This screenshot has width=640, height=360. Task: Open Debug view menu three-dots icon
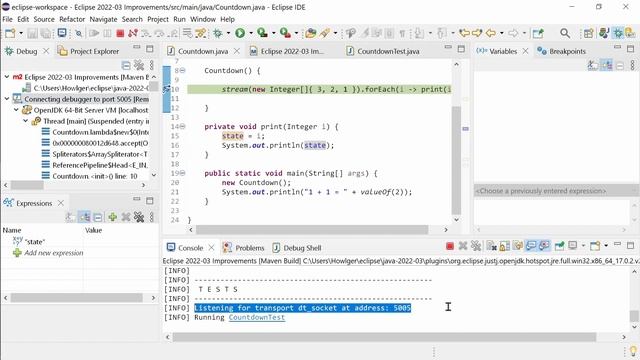click(x=152, y=65)
